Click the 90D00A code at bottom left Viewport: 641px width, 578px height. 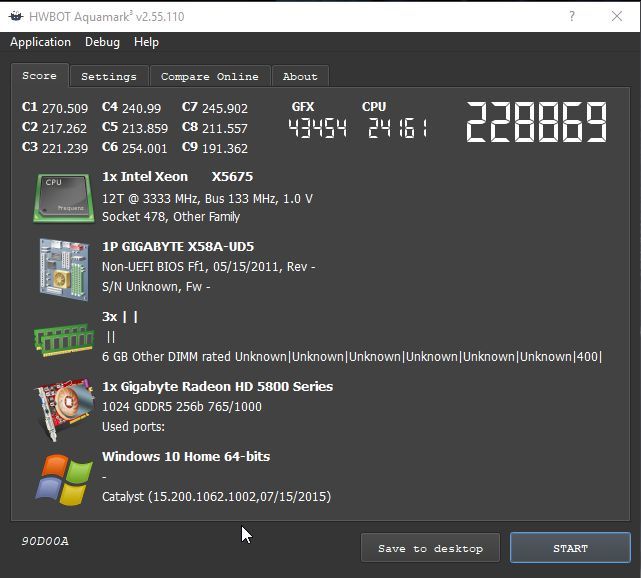coord(45,541)
